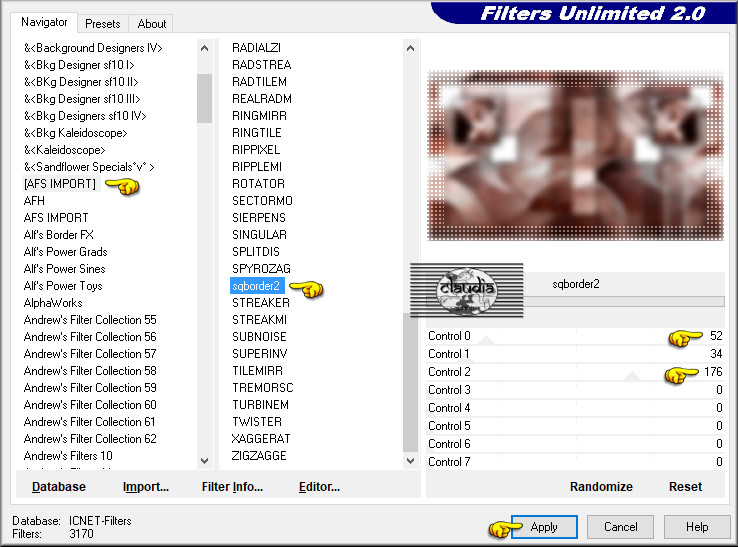Image resolution: width=738 pixels, height=547 pixels.
Task: Select the RIPPIXEL filter
Action: [x=256, y=150]
